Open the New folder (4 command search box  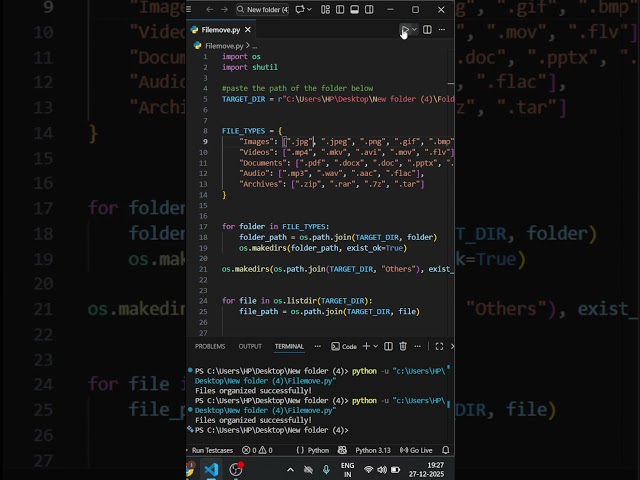coord(262,9)
